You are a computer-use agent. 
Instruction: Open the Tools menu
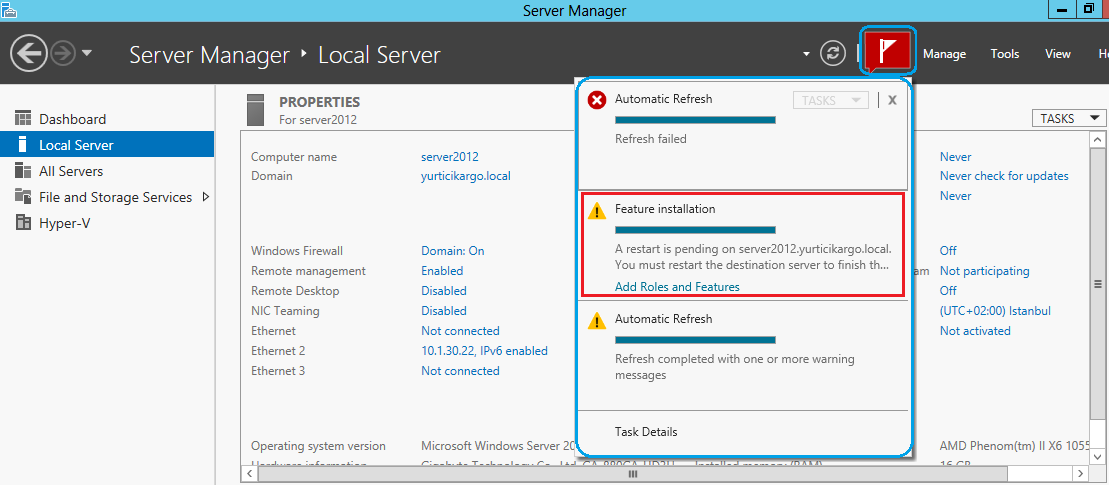pos(1005,54)
